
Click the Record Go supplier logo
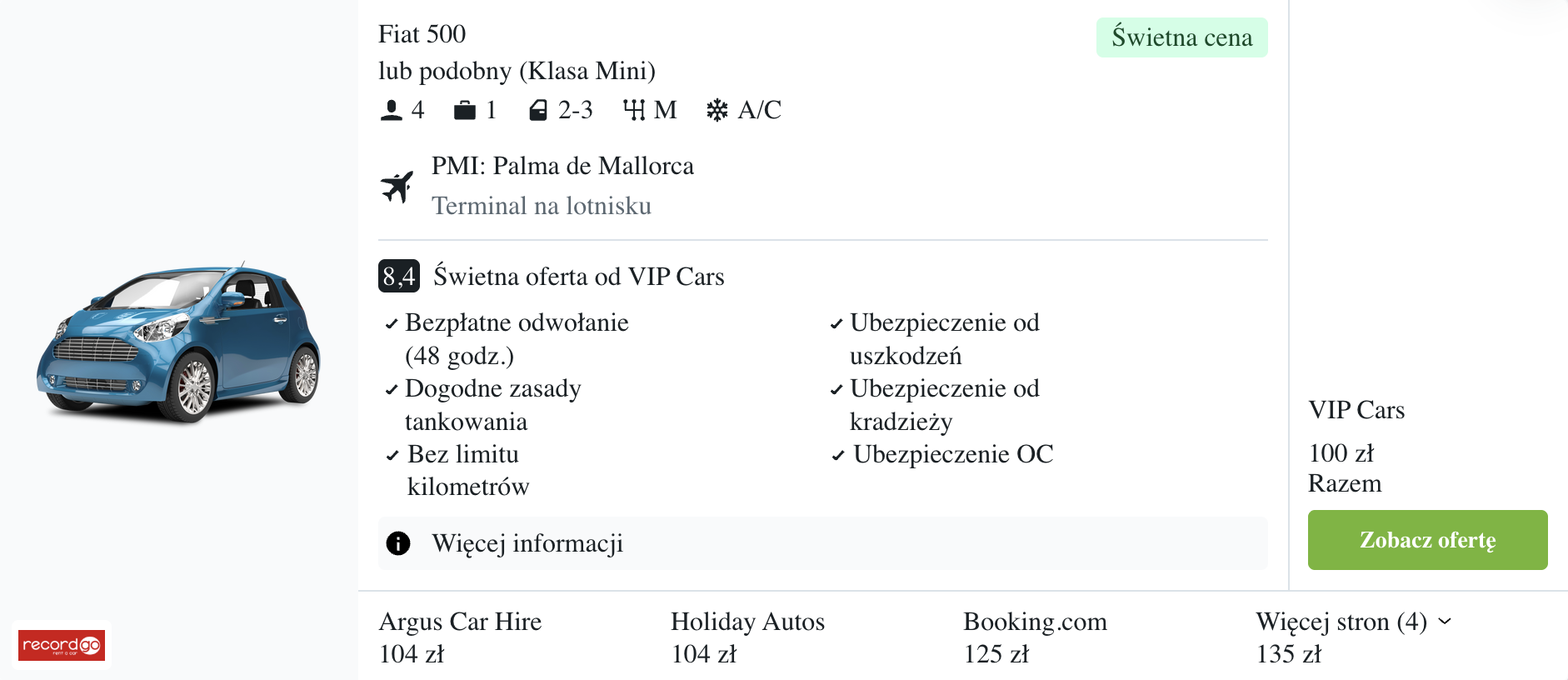(x=62, y=645)
